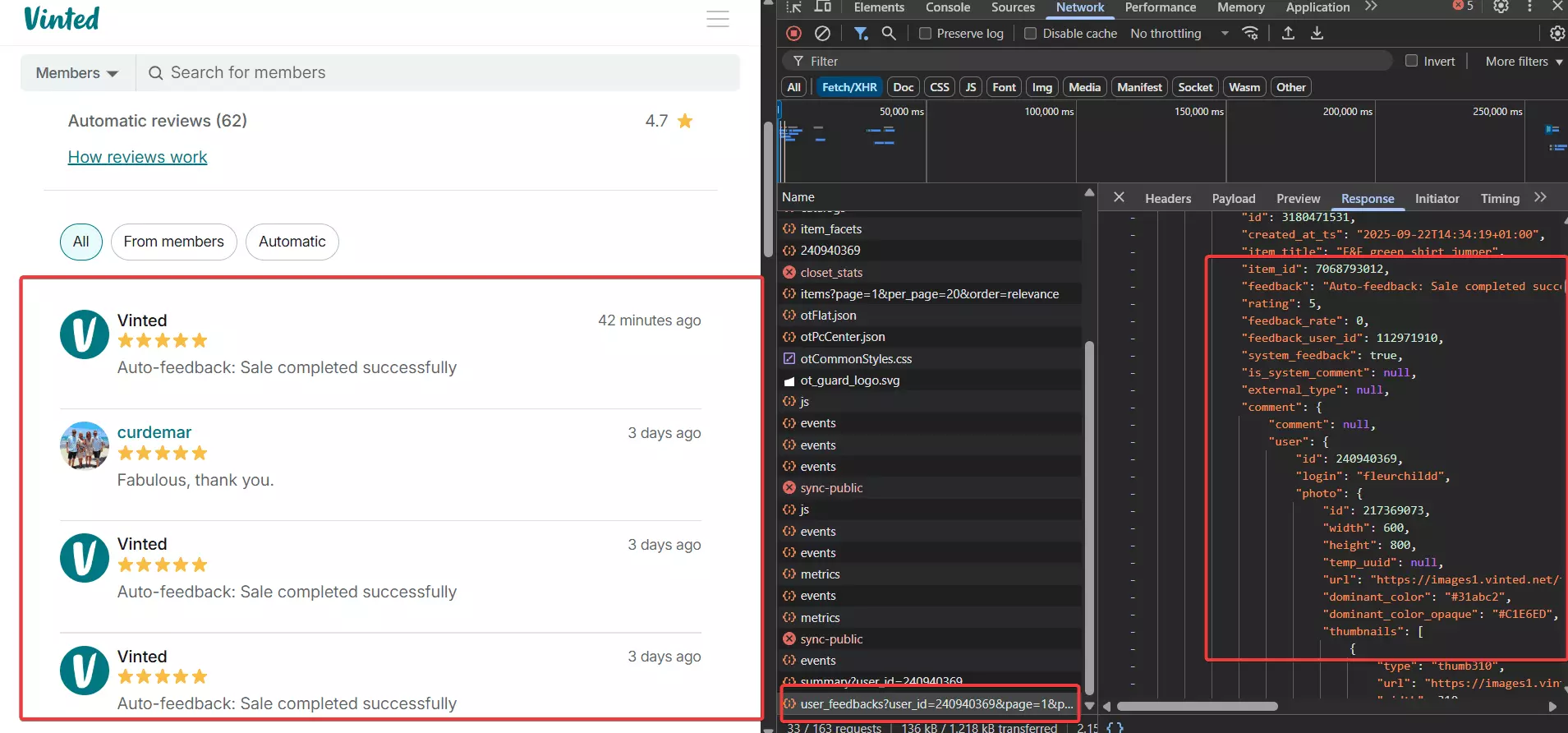Select the closet_stats request row
The image size is (1568, 733).
929,272
